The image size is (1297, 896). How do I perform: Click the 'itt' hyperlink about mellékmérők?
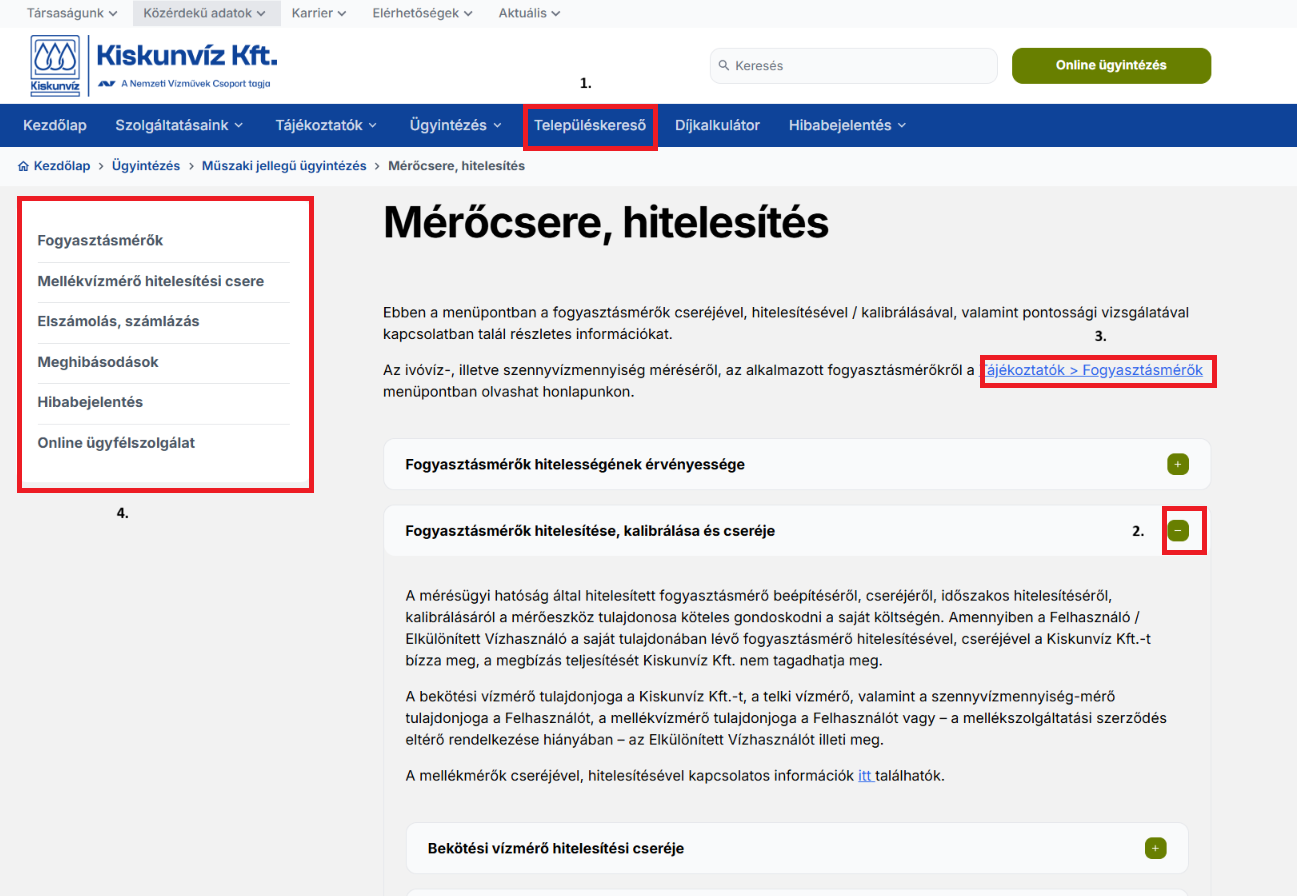click(x=864, y=775)
